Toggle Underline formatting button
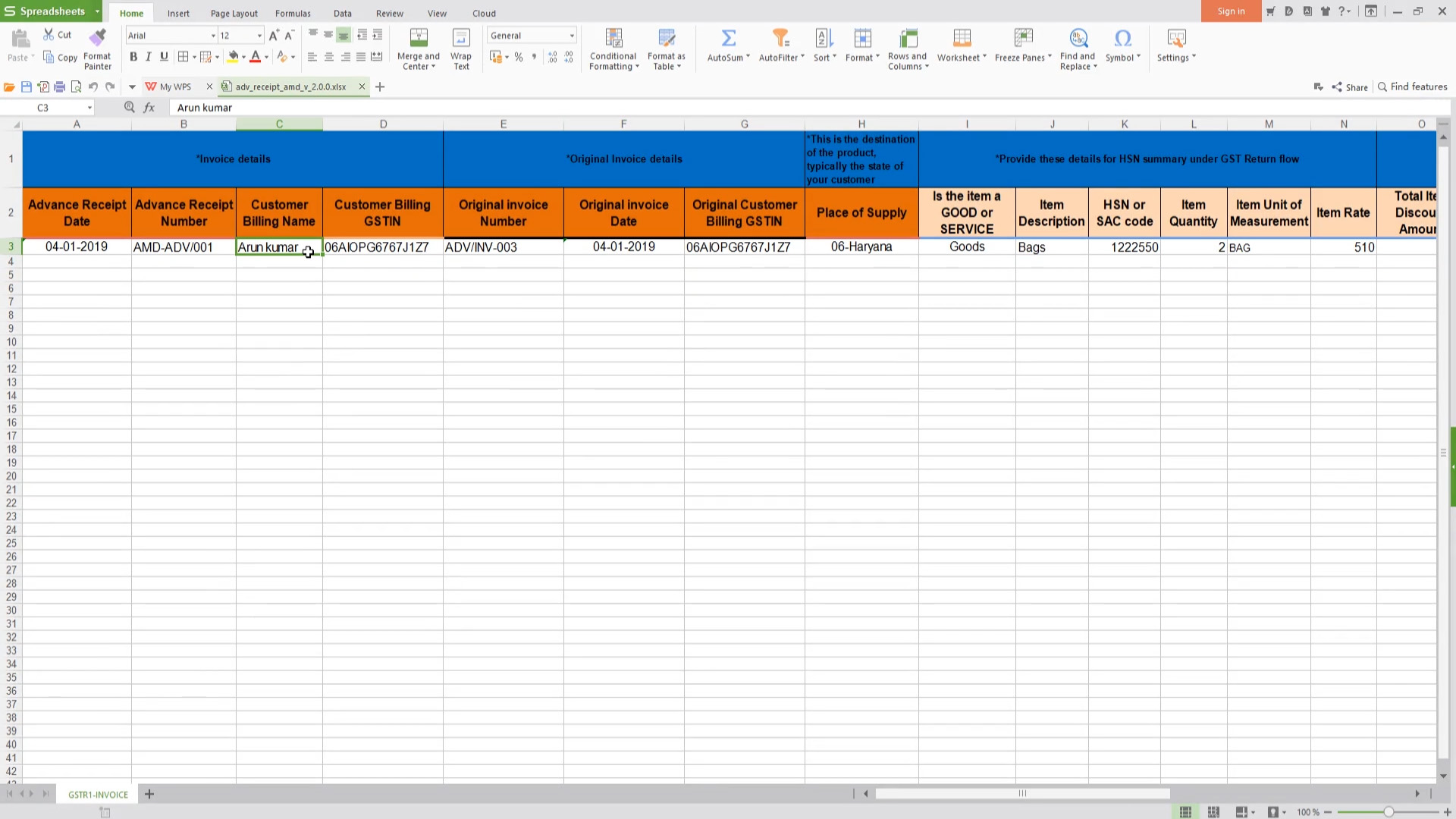This screenshot has height=819, width=1456. tap(163, 57)
